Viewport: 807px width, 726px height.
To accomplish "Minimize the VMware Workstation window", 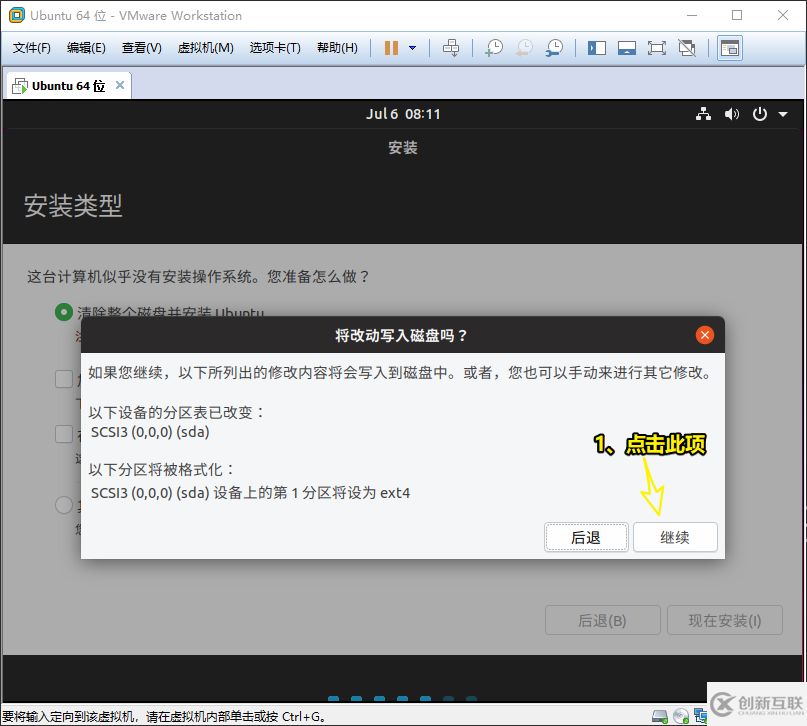I will pos(692,15).
